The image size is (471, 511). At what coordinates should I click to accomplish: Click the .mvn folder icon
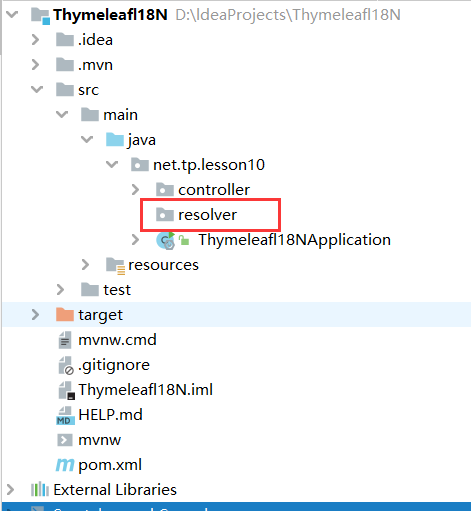pyautogui.click(x=65, y=65)
